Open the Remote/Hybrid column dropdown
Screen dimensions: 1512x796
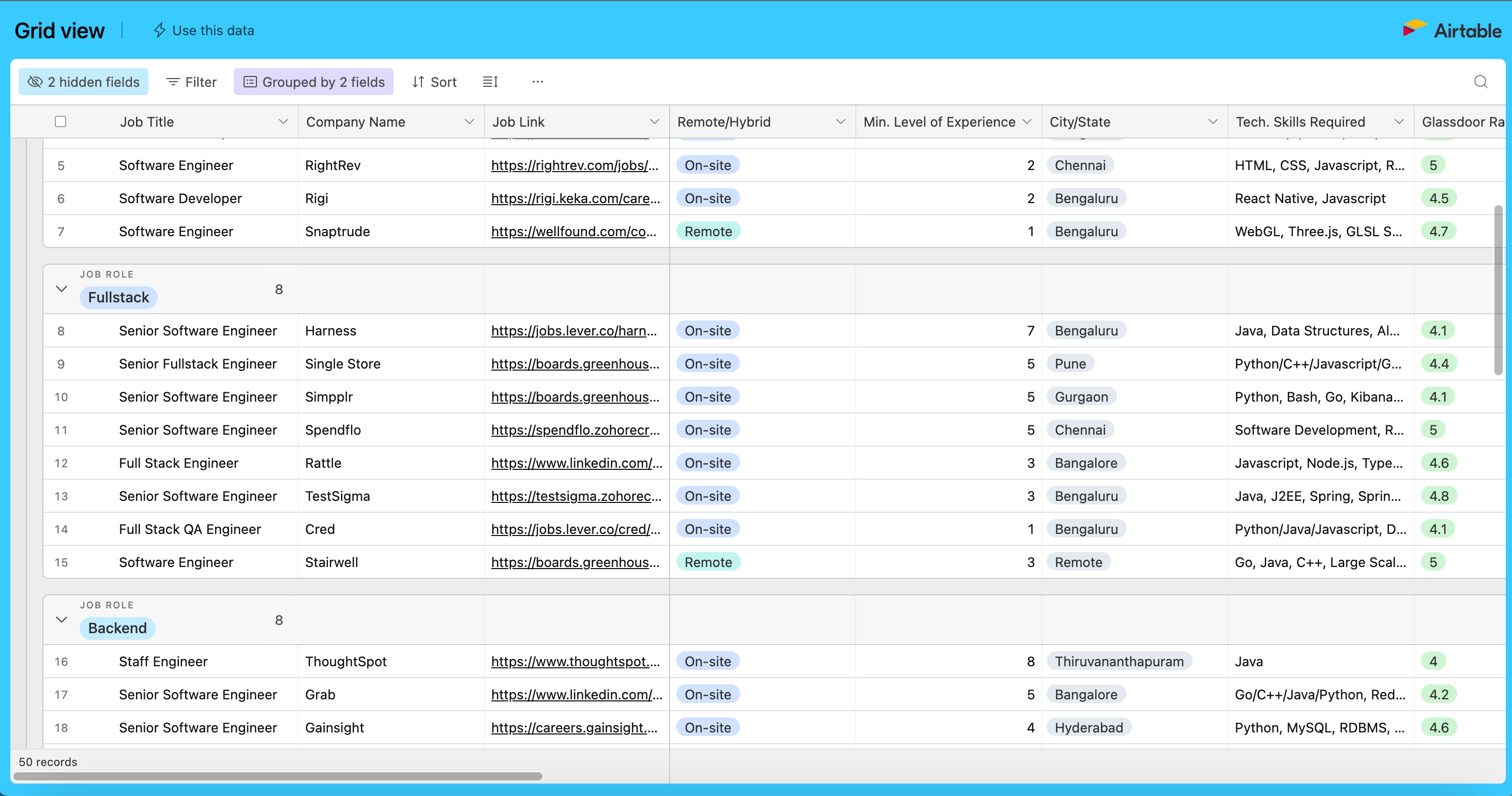(x=840, y=121)
